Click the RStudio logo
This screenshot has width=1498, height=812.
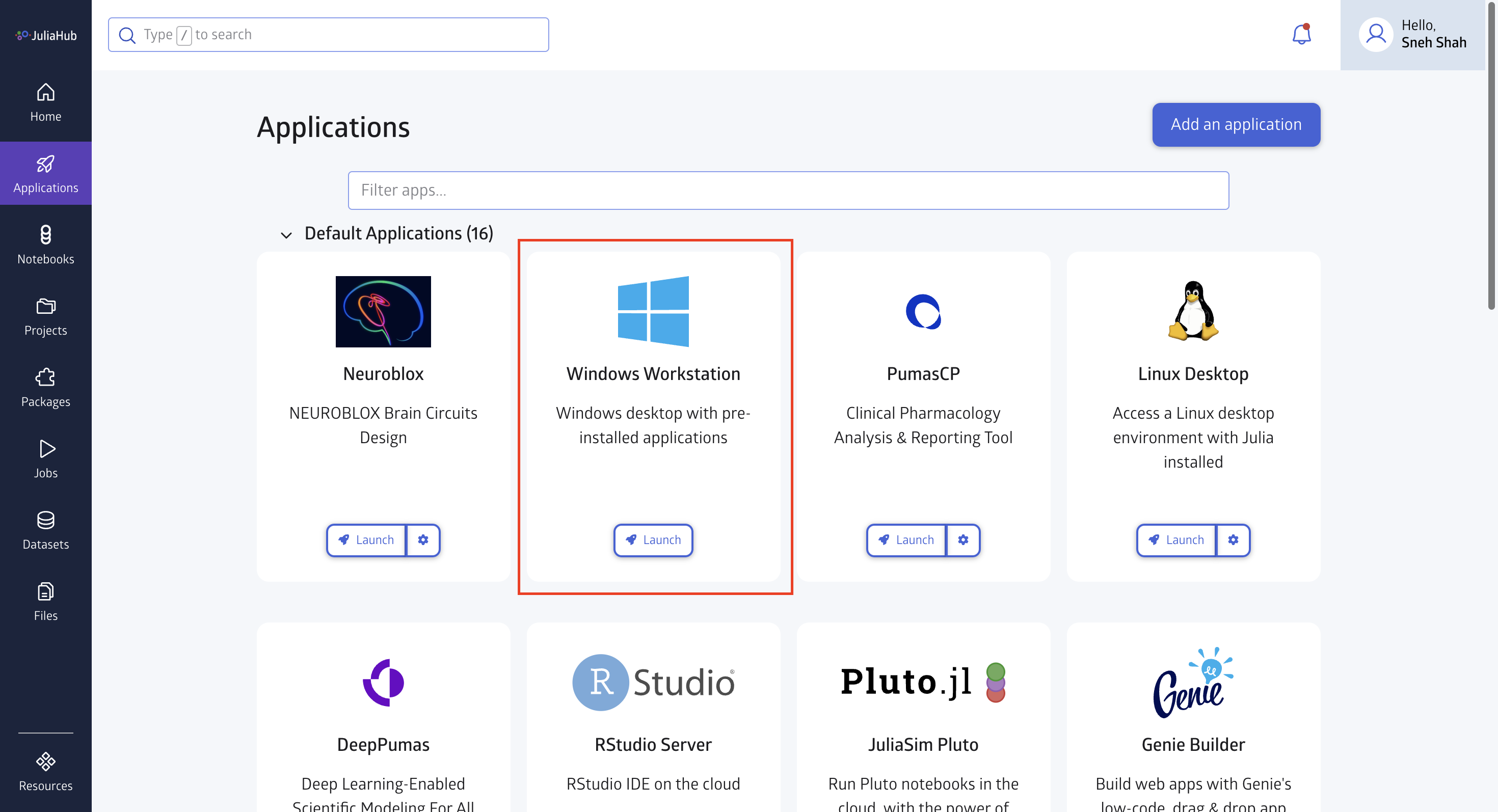[x=653, y=683]
